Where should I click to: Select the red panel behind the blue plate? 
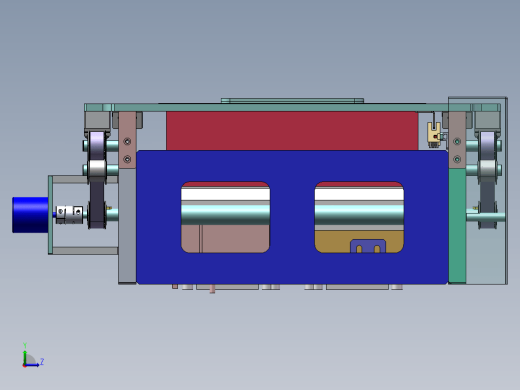(292, 131)
